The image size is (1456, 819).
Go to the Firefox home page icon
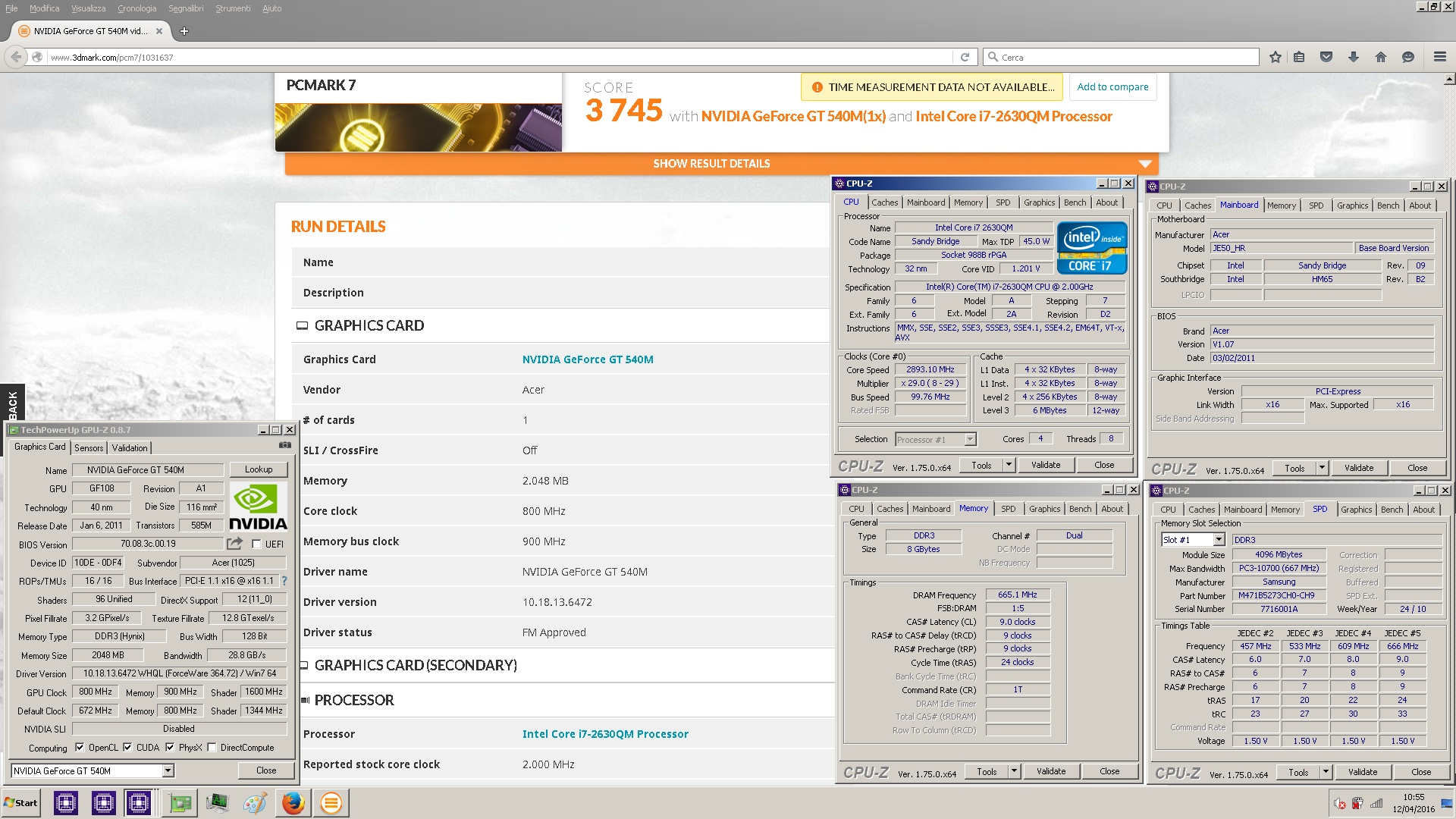pos(1381,57)
